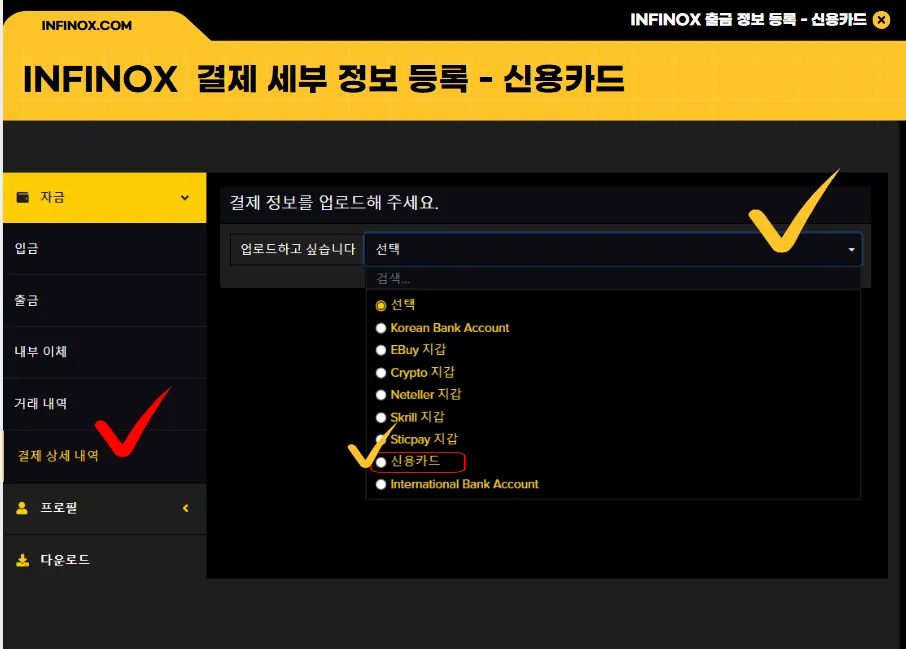906x649 pixels.
Task: Pick the Crypto 지갑 radio option
Action: coord(381,373)
